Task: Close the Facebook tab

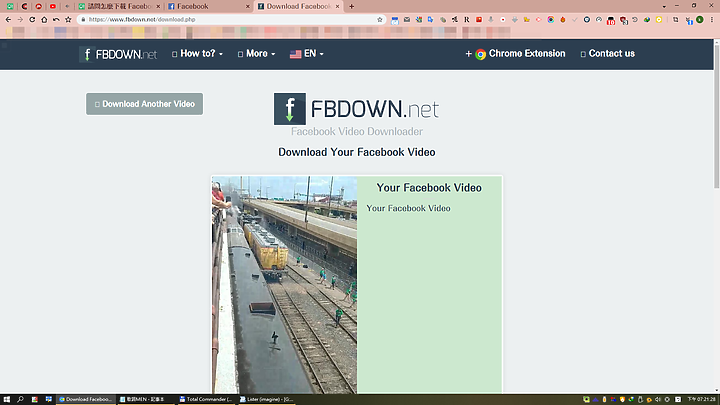Action: [248, 6]
